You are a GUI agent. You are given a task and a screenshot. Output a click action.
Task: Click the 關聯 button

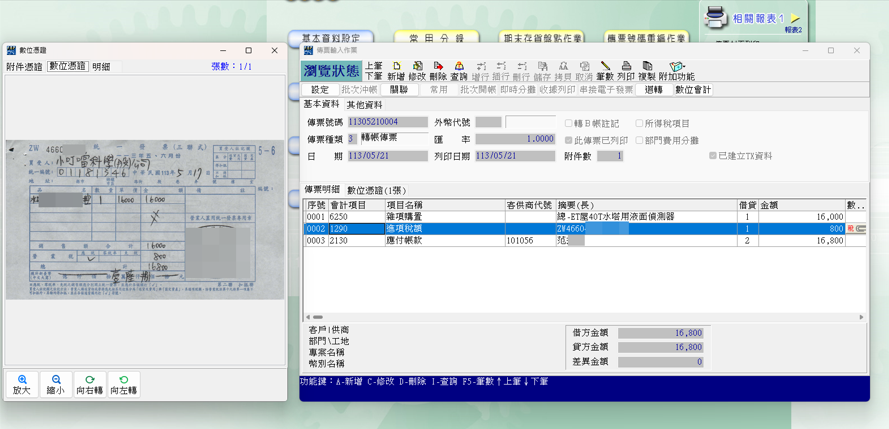pyautogui.click(x=399, y=90)
